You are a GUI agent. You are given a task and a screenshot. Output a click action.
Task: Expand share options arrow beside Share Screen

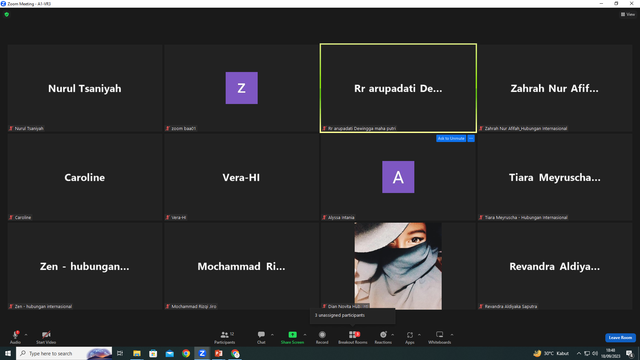point(305,335)
